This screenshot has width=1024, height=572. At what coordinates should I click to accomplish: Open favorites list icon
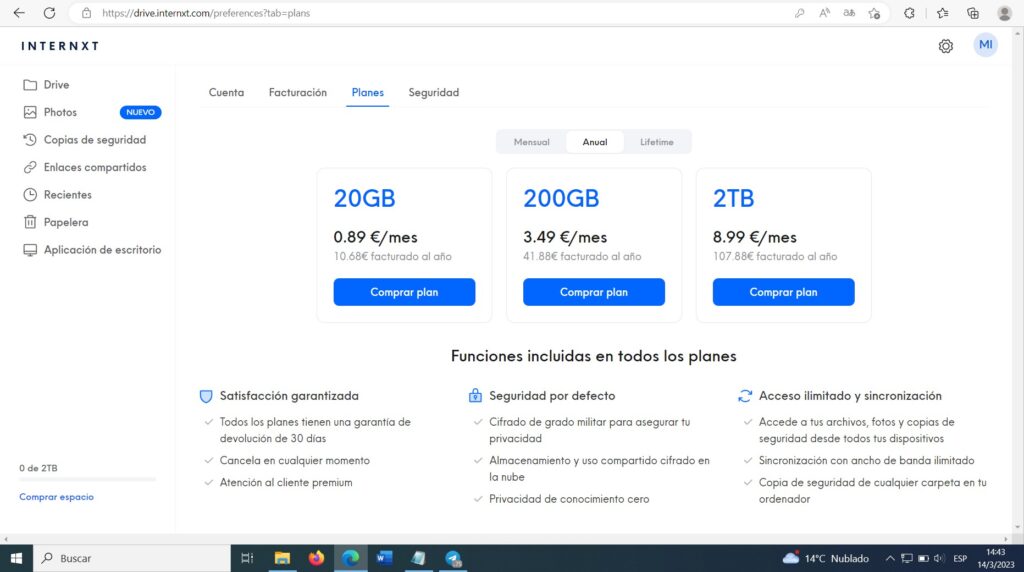point(942,12)
